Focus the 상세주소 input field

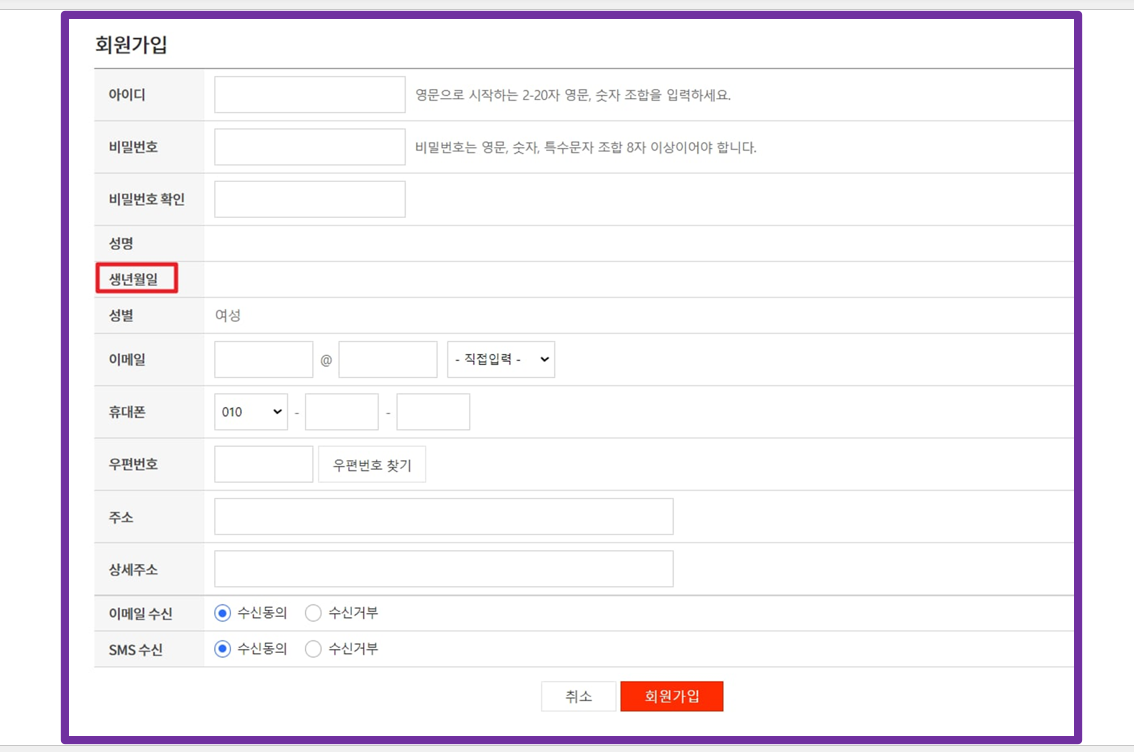pos(444,569)
